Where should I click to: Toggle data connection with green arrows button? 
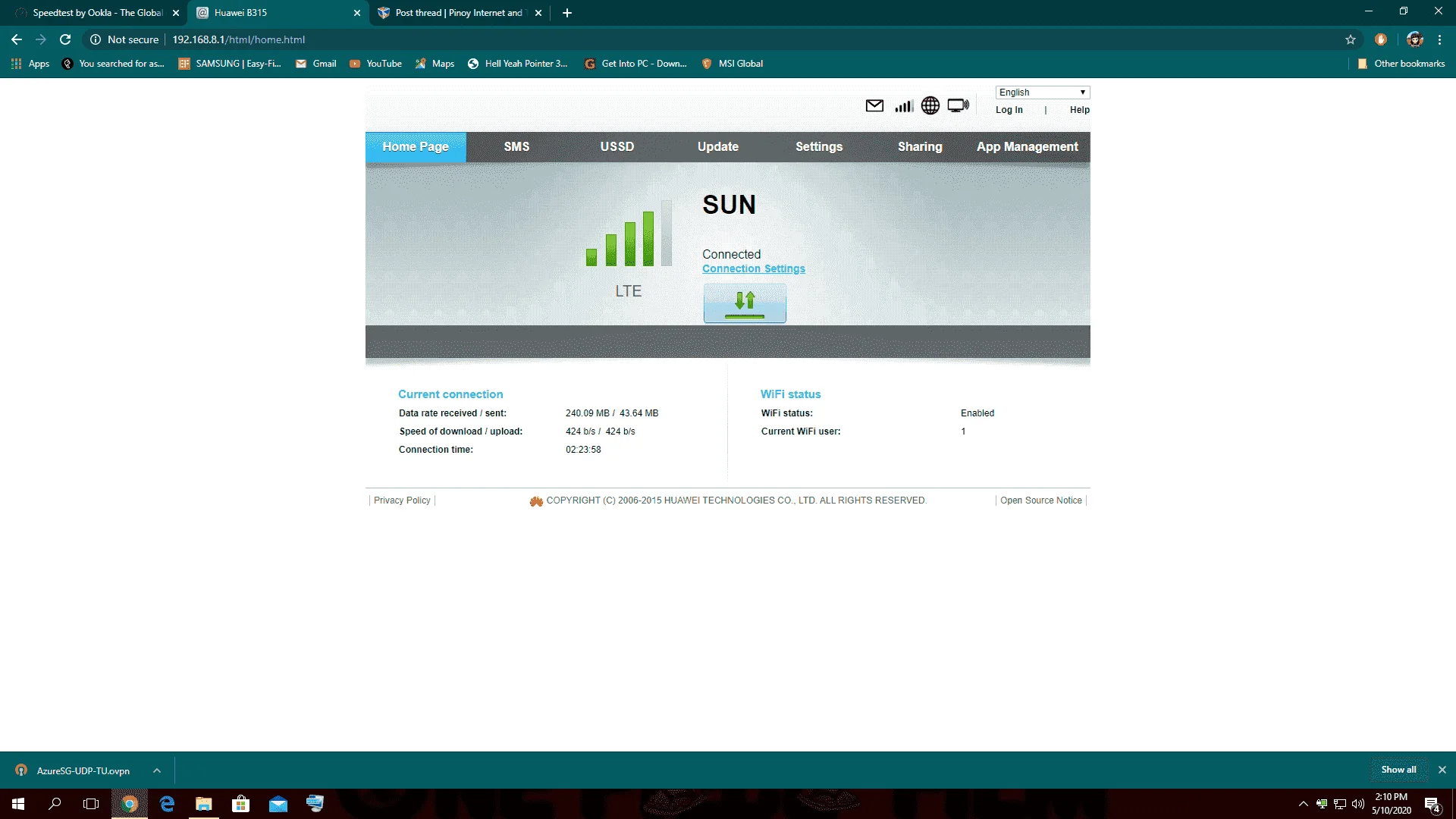[x=745, y=303]
